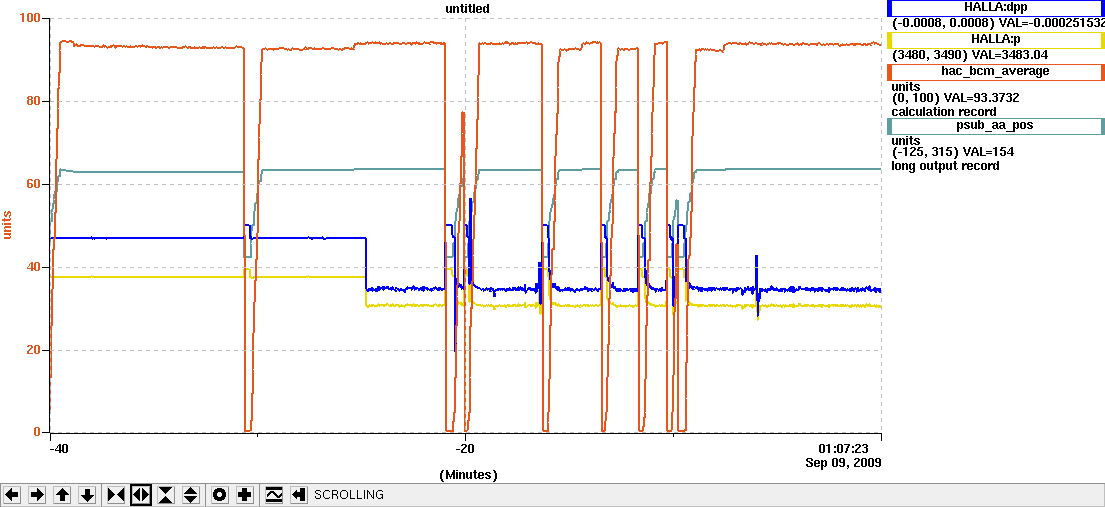Click the (Minutes) x-axis label

[x=468, y=475]
